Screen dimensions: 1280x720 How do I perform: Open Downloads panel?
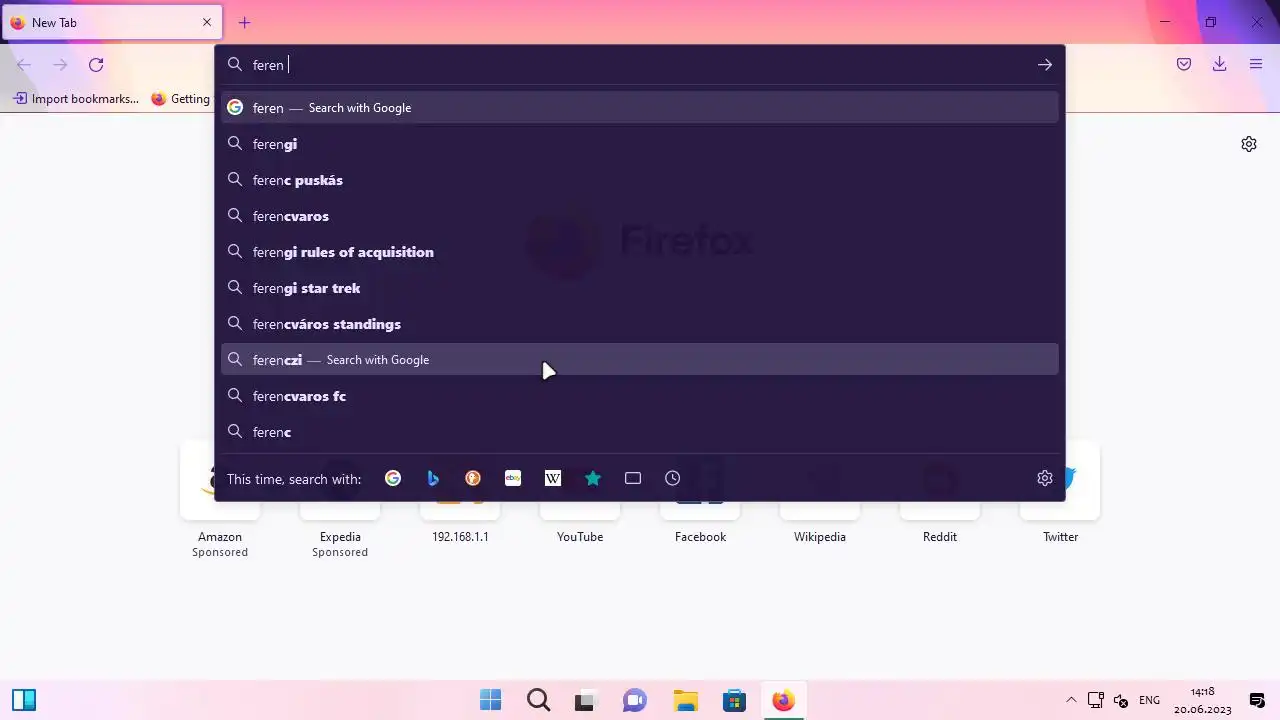coord(1220,65)
